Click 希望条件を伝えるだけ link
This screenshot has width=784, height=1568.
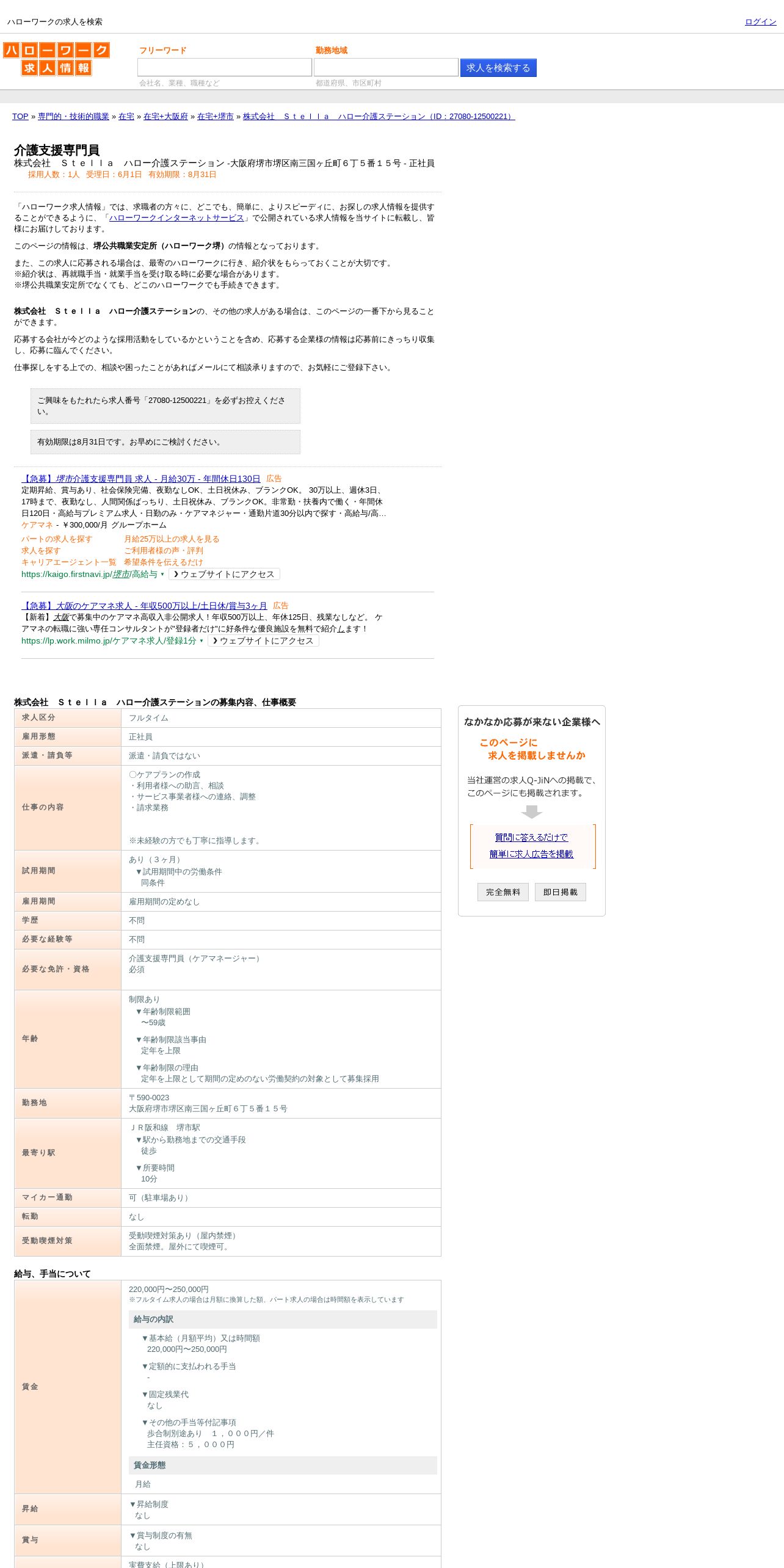(164, 562)
